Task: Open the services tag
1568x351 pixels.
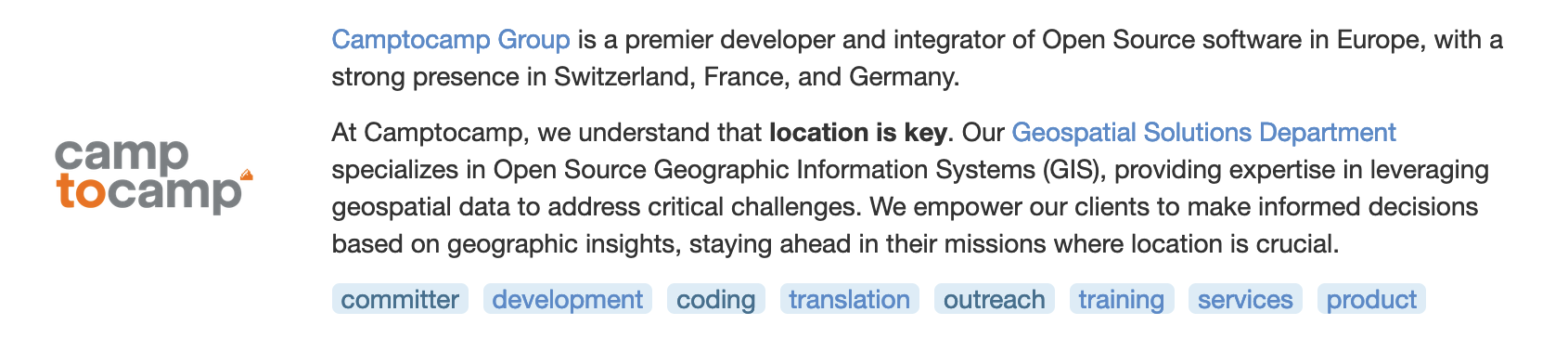Action: click(1245, 299)
